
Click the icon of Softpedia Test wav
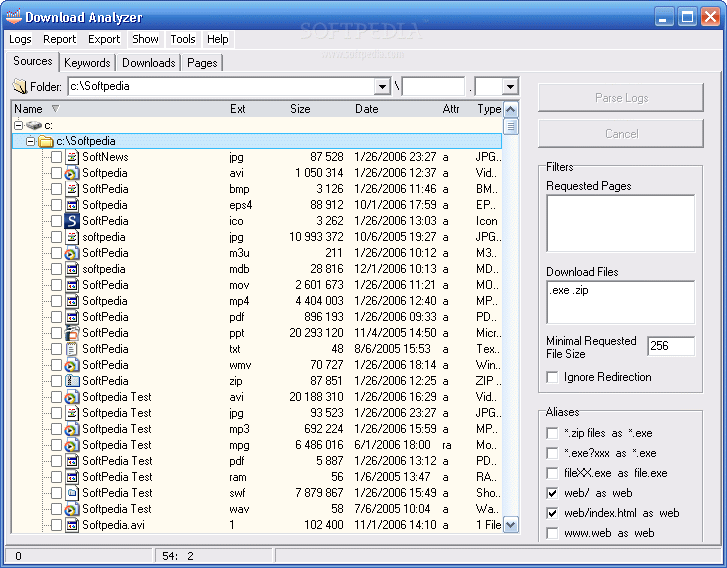pos(71,509)
